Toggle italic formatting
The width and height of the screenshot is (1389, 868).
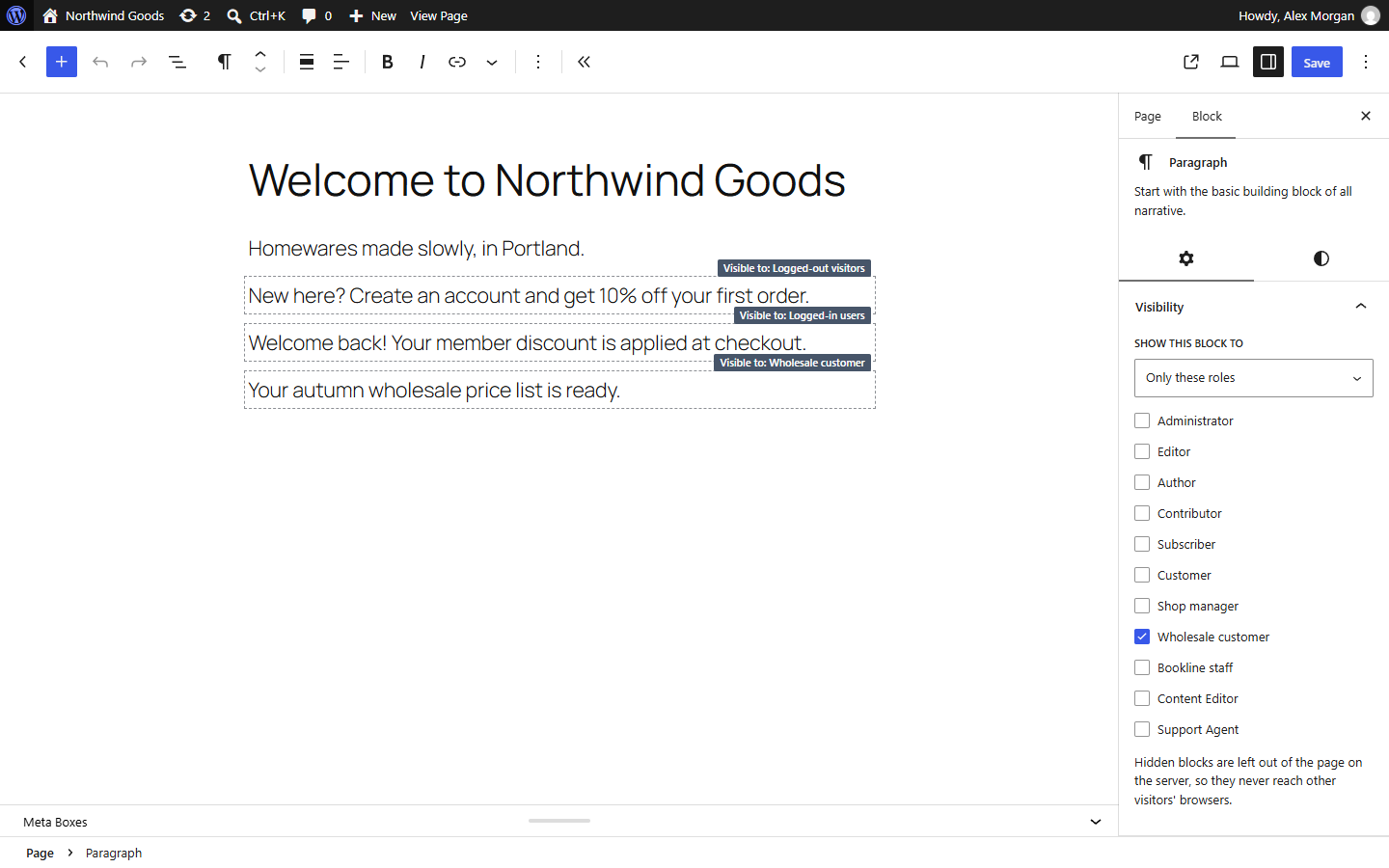click(x=422, y=62)
